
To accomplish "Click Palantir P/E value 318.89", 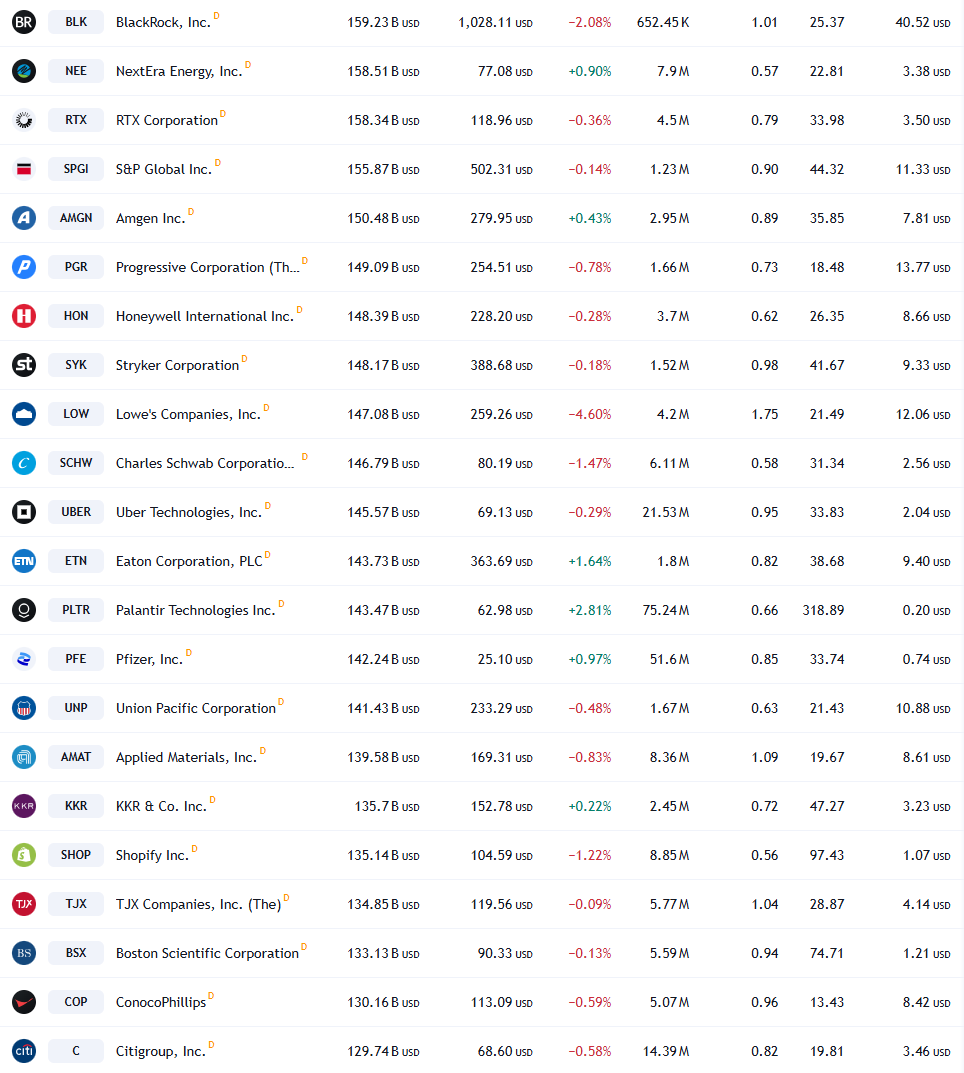I will [823, 610].
